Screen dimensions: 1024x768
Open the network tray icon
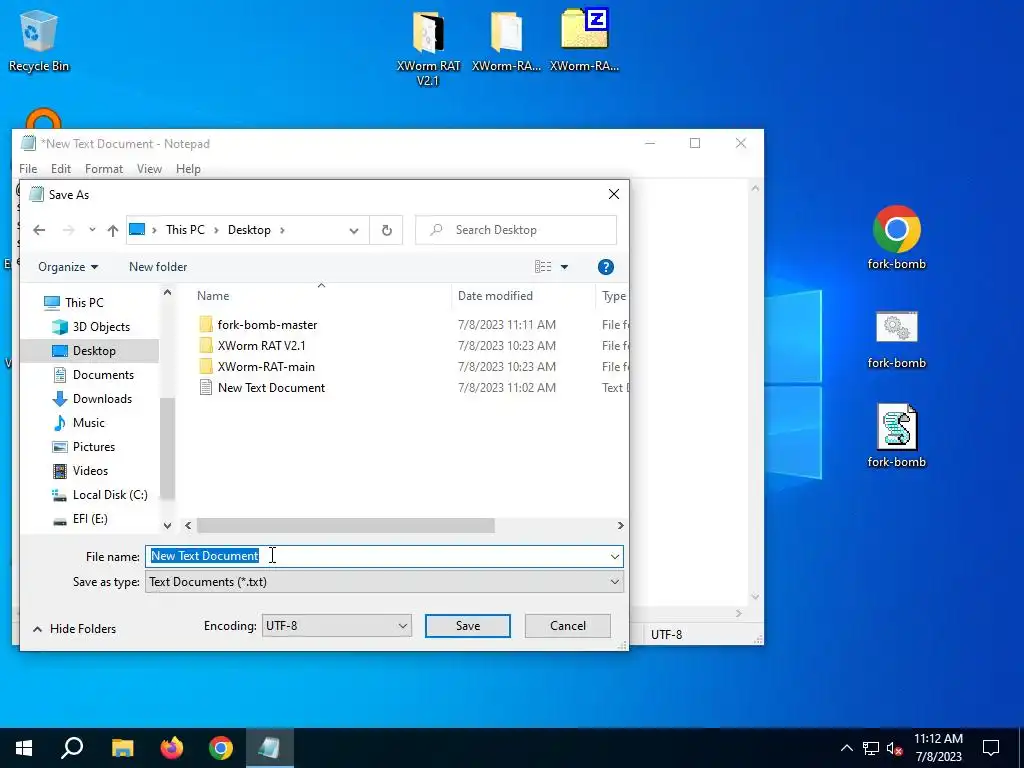871,748
